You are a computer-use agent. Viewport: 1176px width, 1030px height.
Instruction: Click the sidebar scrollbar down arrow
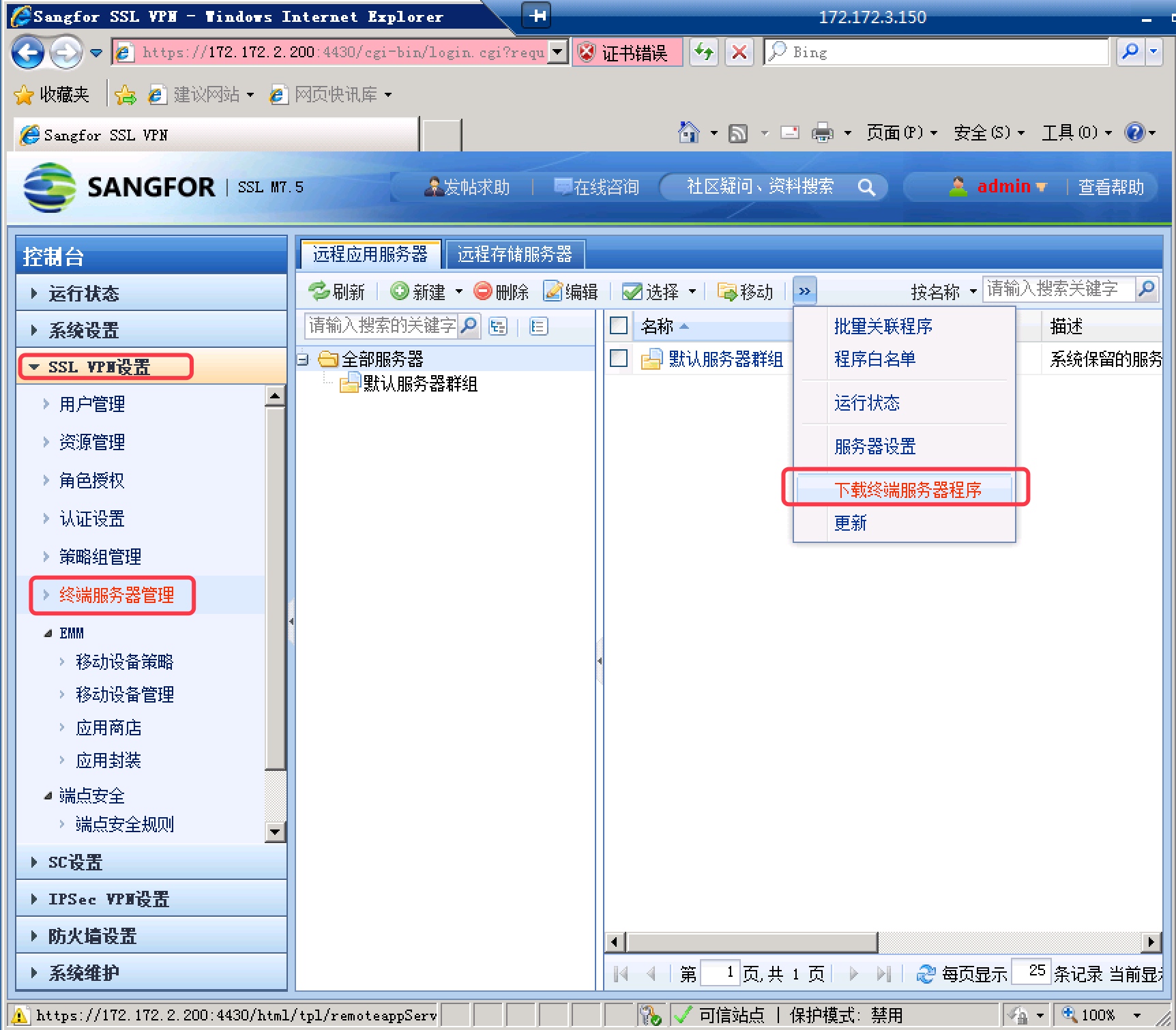click(275, 832)
